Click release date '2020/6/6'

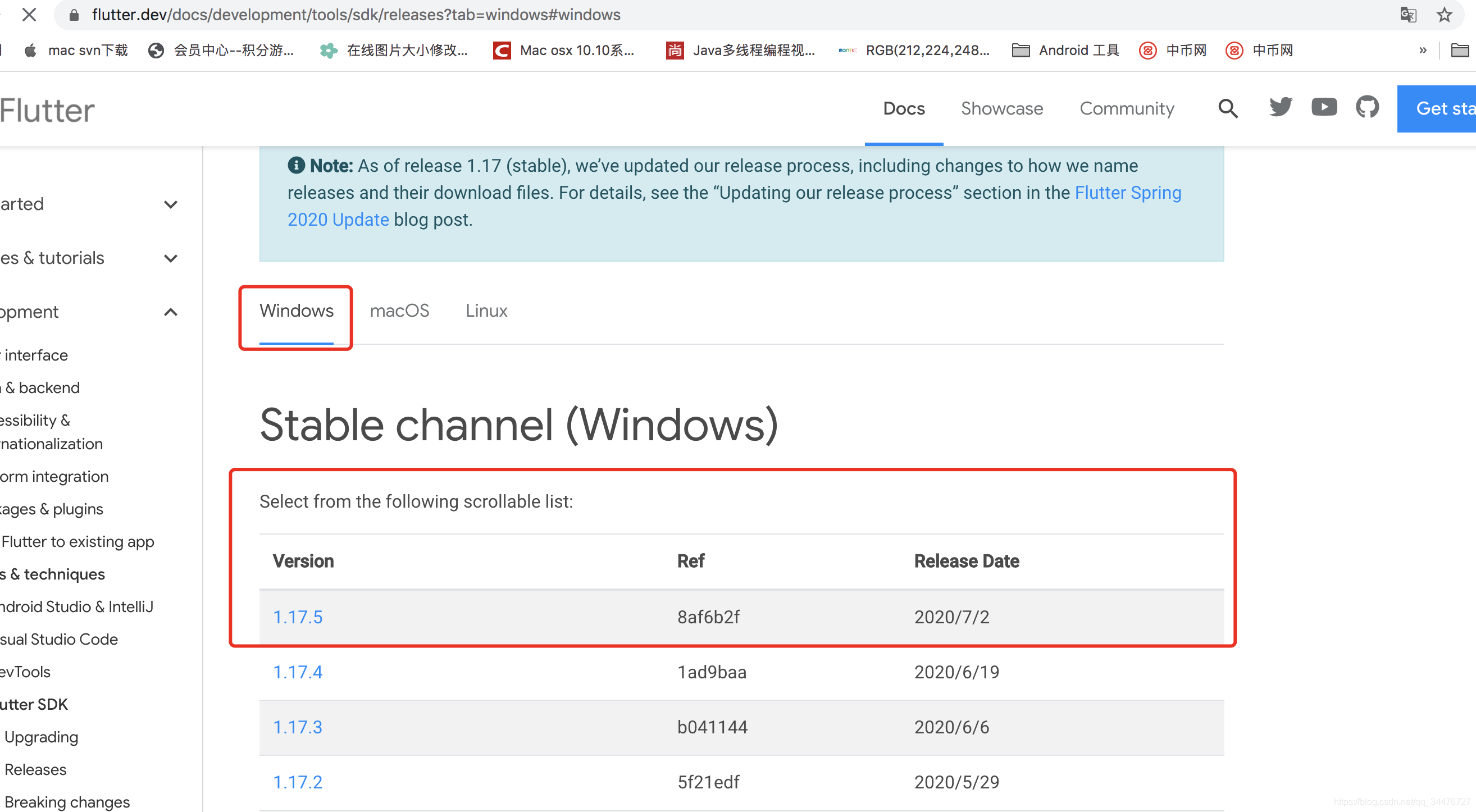(952, 727)
